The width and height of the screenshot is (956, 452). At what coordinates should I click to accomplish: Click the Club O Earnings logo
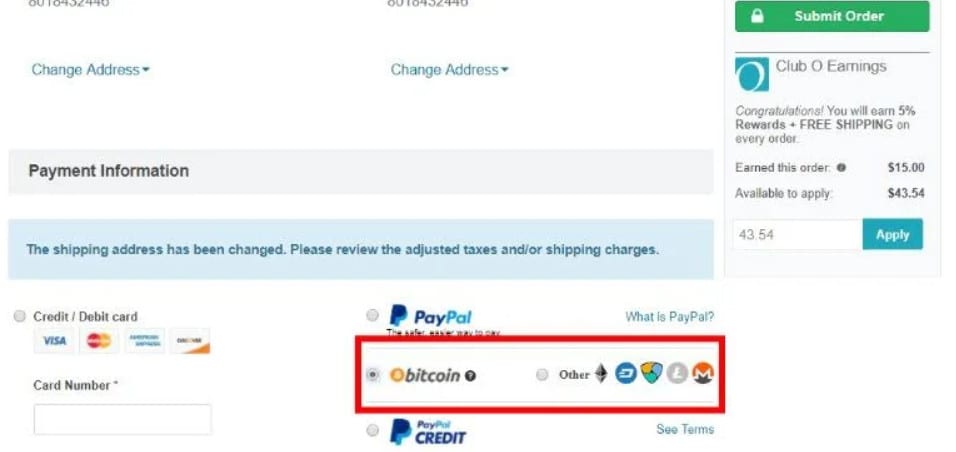tap(752, 74)
